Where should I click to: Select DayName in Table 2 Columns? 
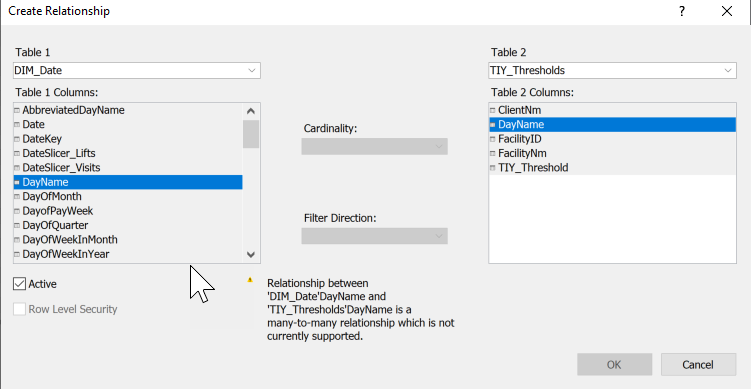612,125
